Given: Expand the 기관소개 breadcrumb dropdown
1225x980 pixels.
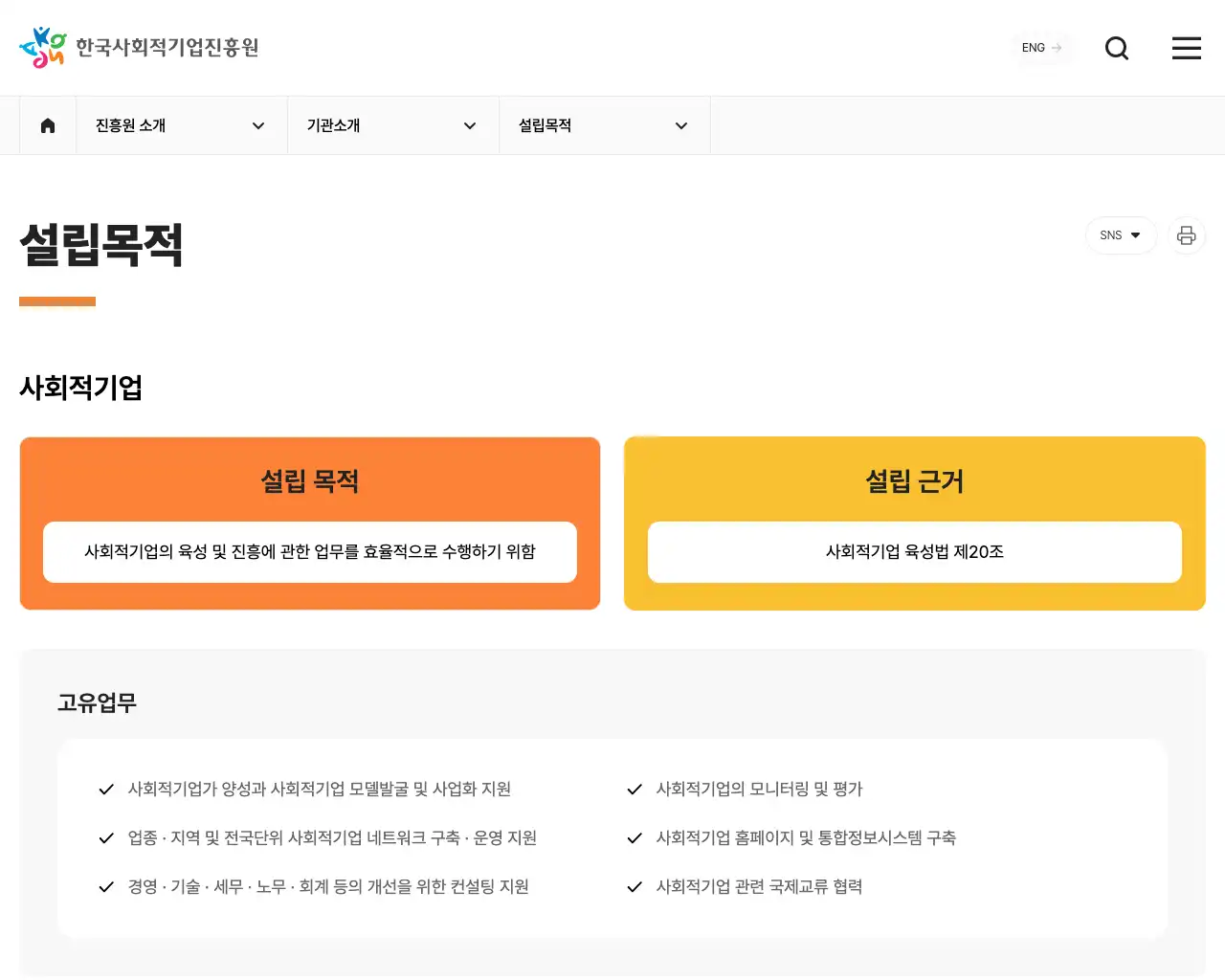Looking at the screenshot, I should 393,125.
